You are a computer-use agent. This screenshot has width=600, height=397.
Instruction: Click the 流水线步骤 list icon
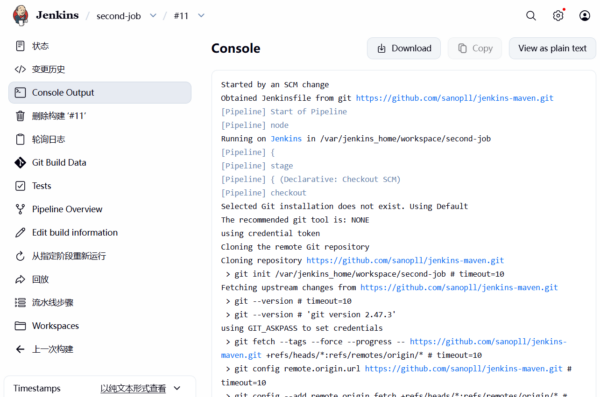(20, 302)
